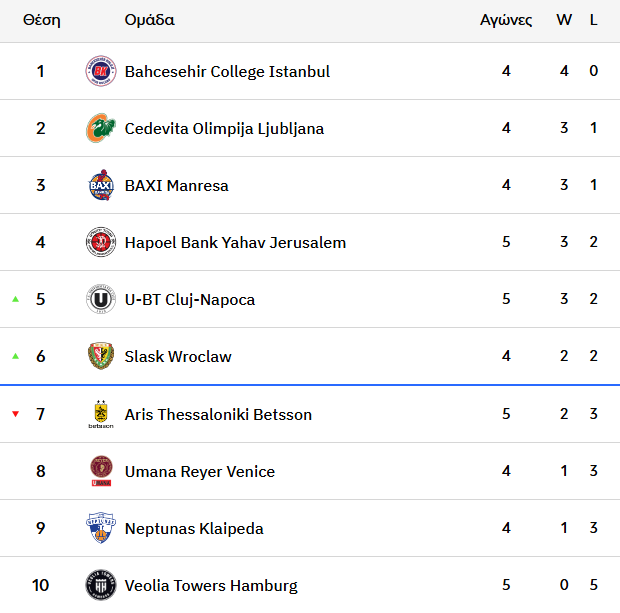Click the Slask Wroclaw team logo
The width and height of the screenshot is (620, 613).
click(101, 357)
